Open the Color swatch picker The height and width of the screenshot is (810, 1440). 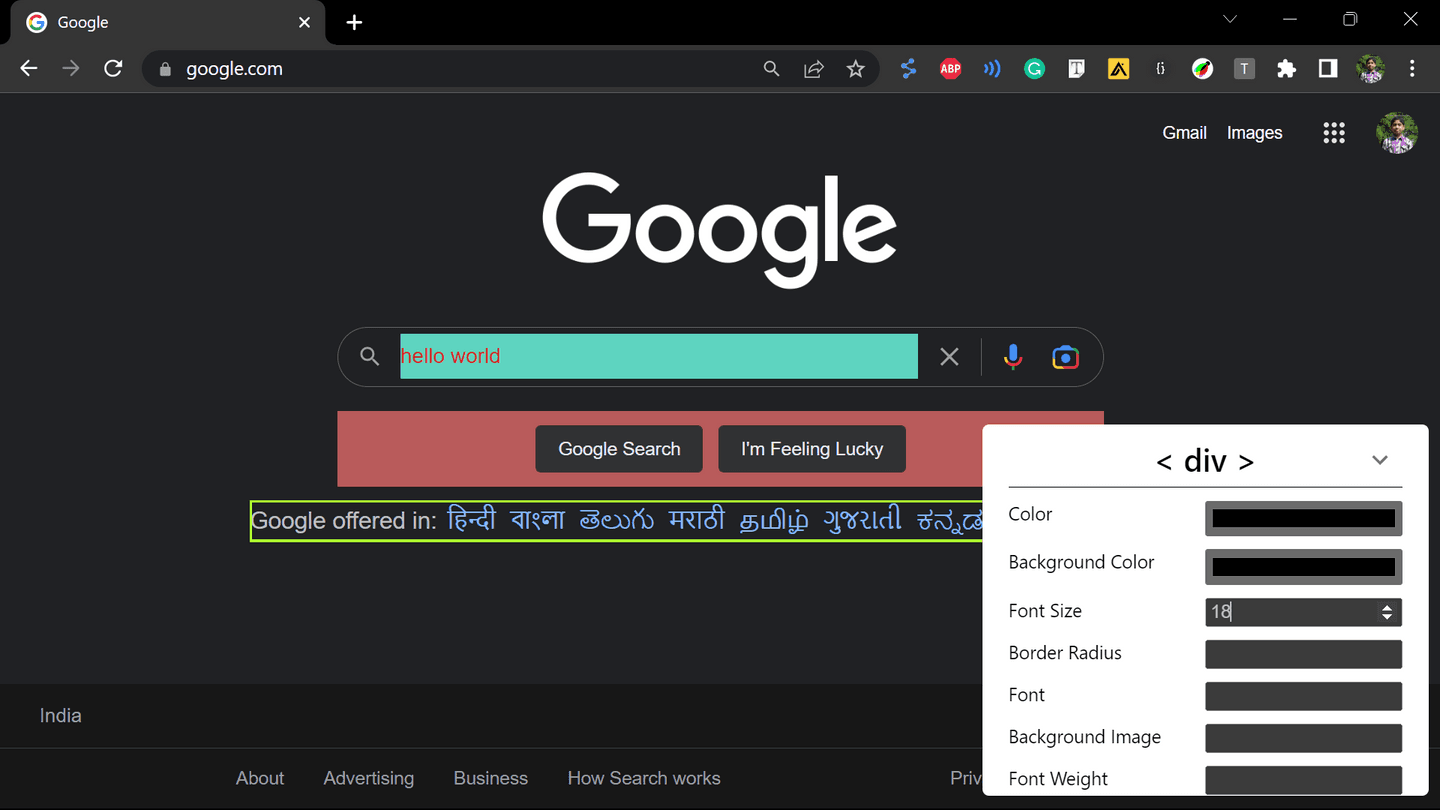pyautogui.click(x=1303, y=518)
